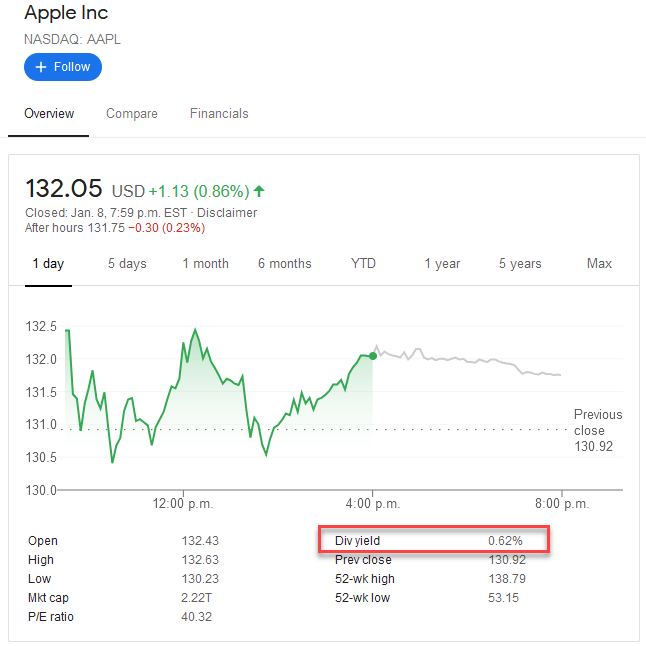Click the P/E ratio label
The width and height of the screenshot is (646, 646).
click(51, 617)
